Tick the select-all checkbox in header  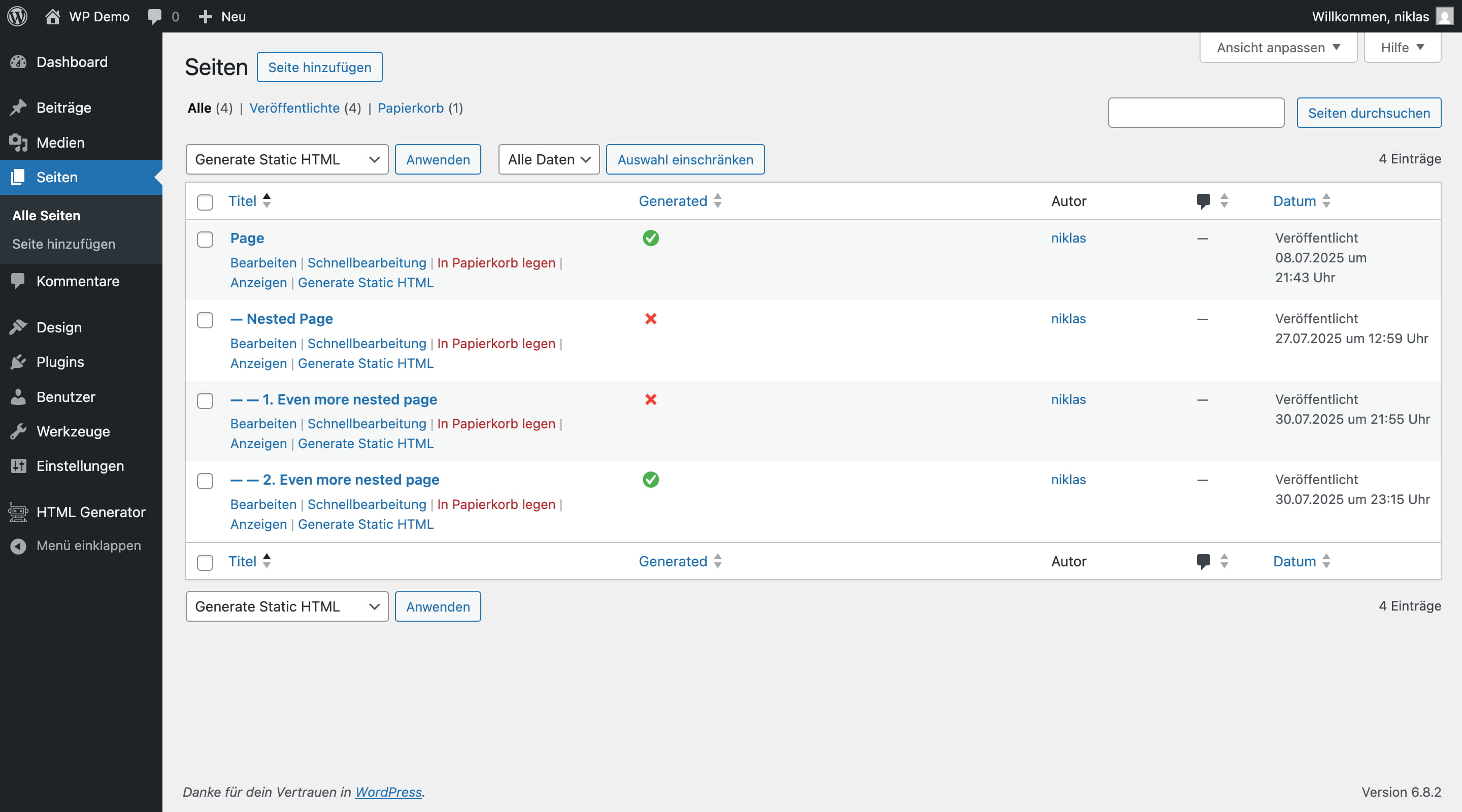[205, 202]
